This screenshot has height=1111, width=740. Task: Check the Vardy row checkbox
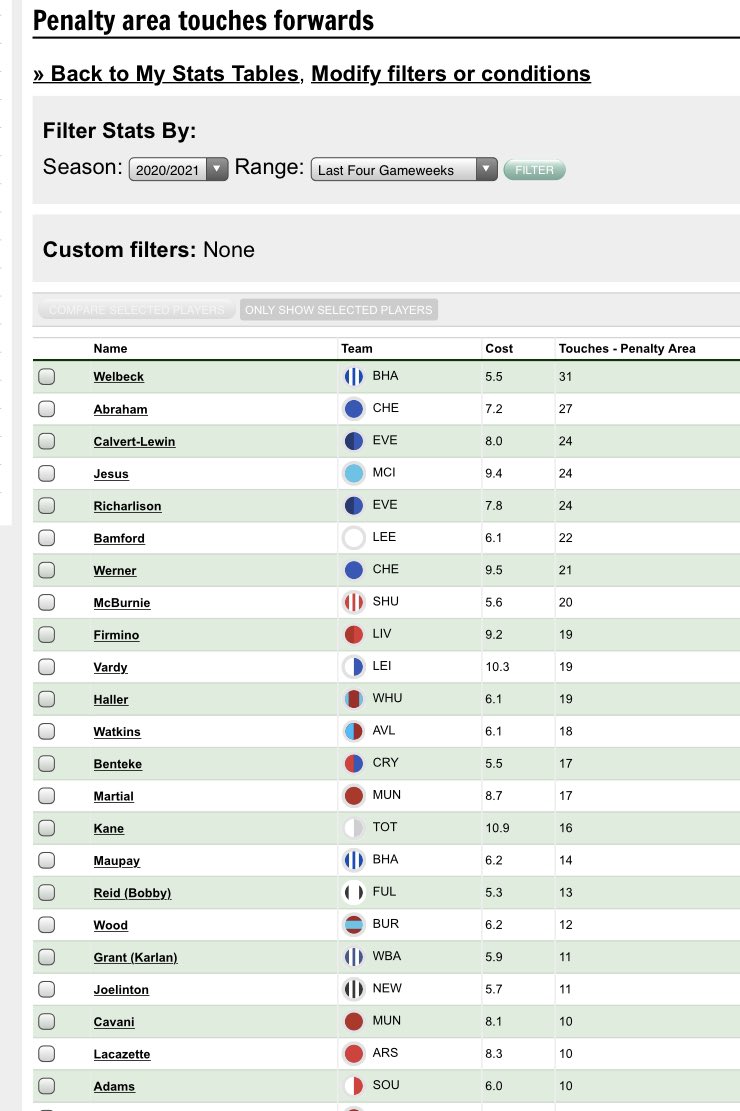pos(47,667)
